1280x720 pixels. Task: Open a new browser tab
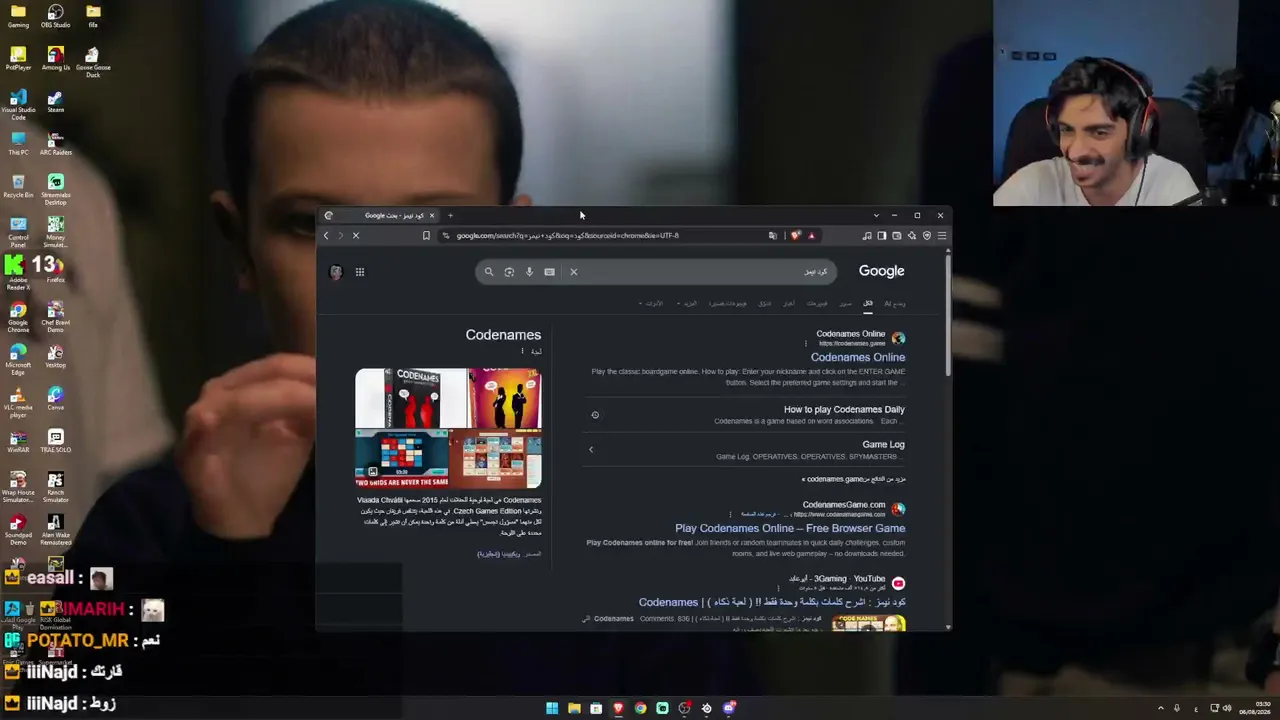pos(450,215)
